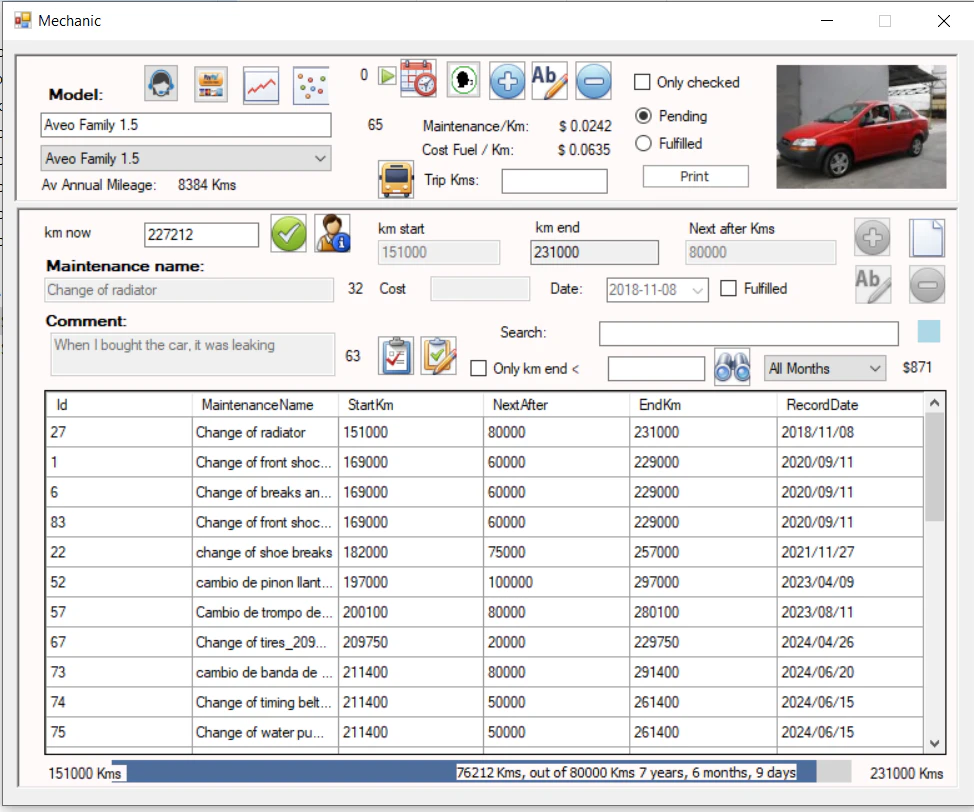Click the Print button
The width and height of the screenshot is (974, 812).
point(695,176)
